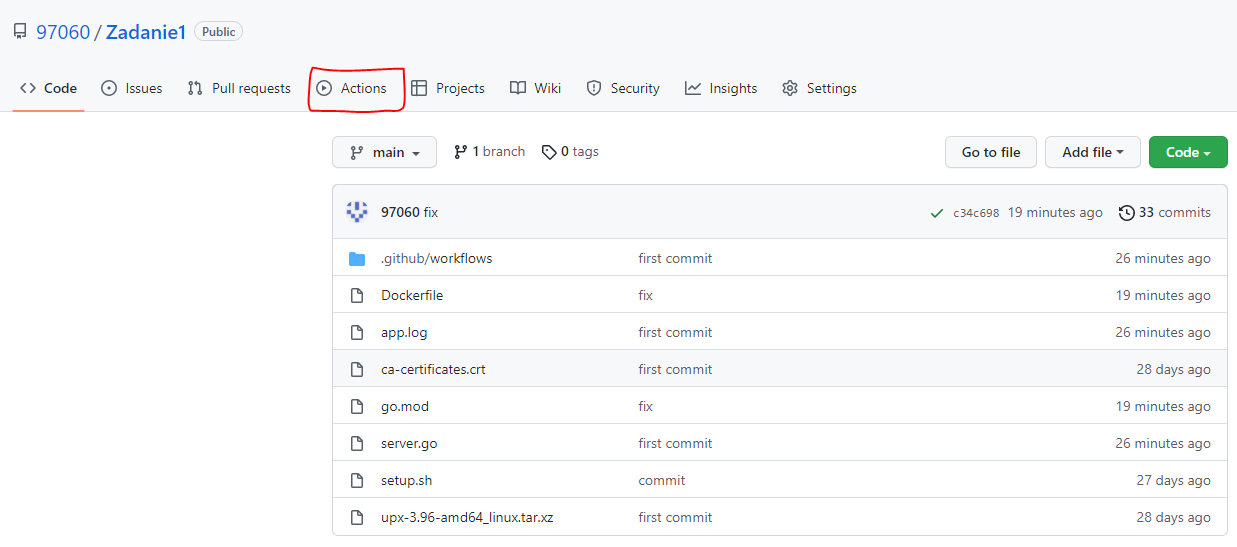Click the Wiki book icon
The height and width of the screenshot is (547, 1237).
[517, 88]
